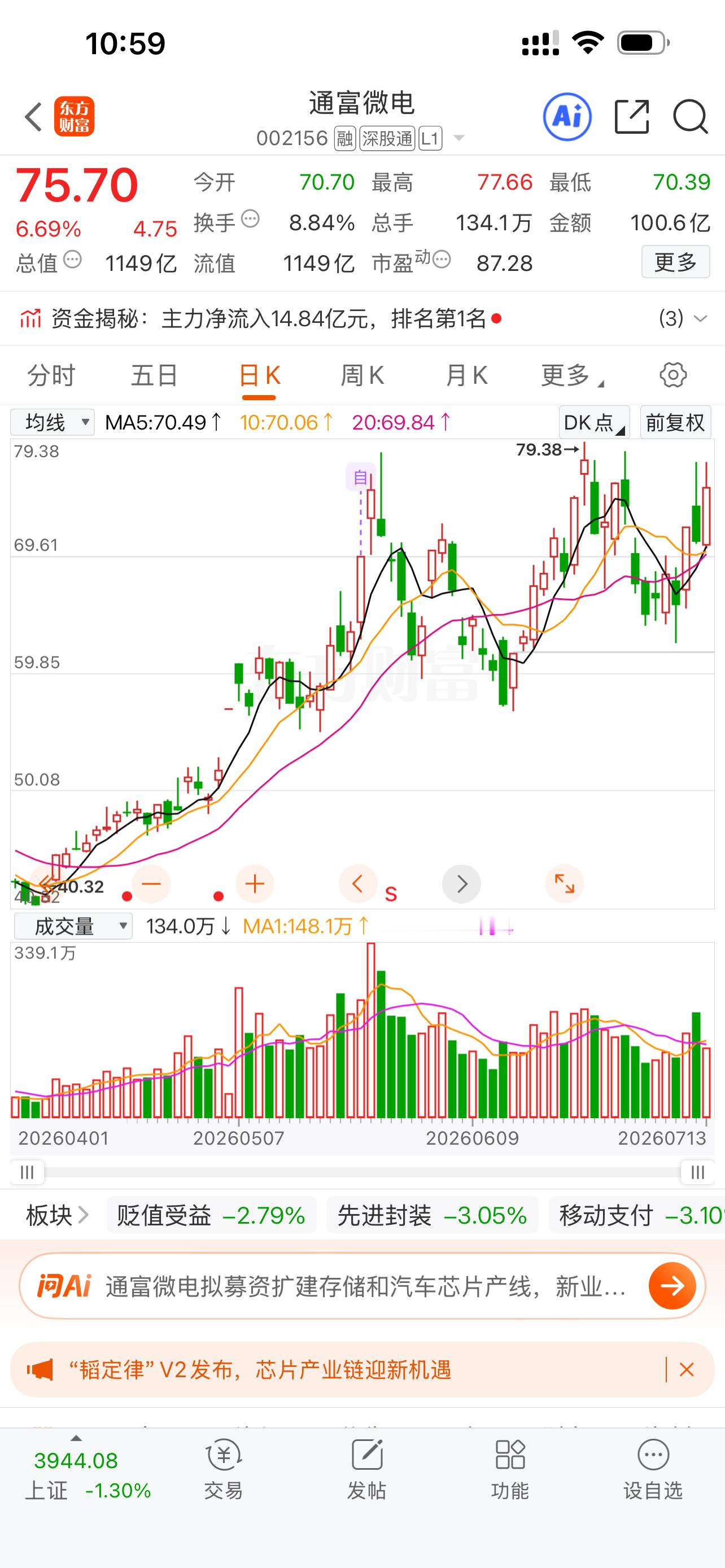The image size is (725, 1568).
Task: Expand chart to fullscreen
Action: [564, 884]
